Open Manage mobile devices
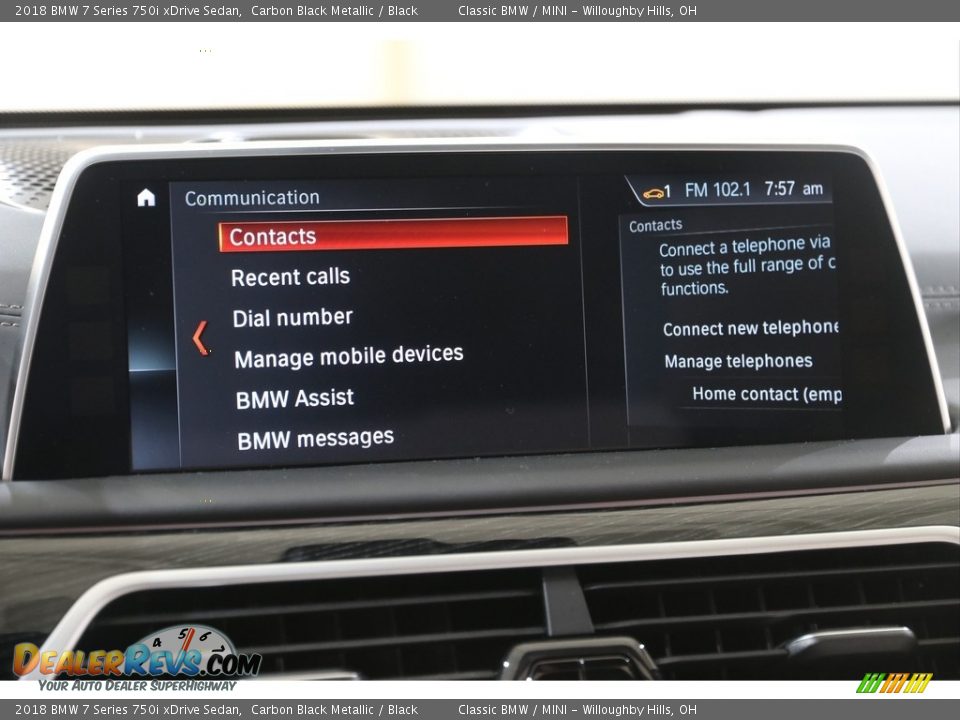The width and height of the screenshot is (960, 720). (x=348, y=357)
